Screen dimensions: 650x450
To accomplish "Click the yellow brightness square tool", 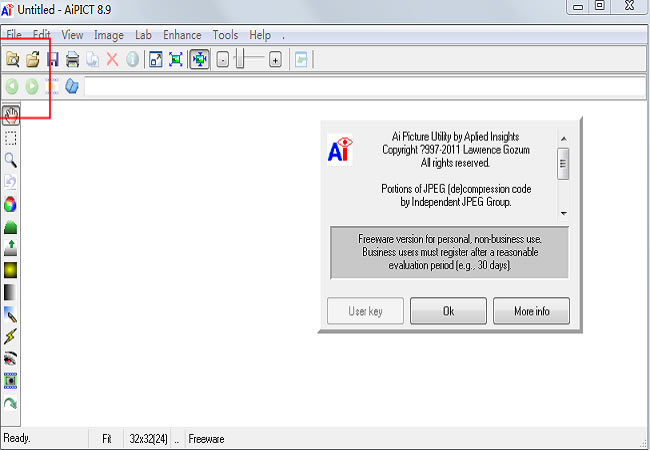I will coord(10,270).
